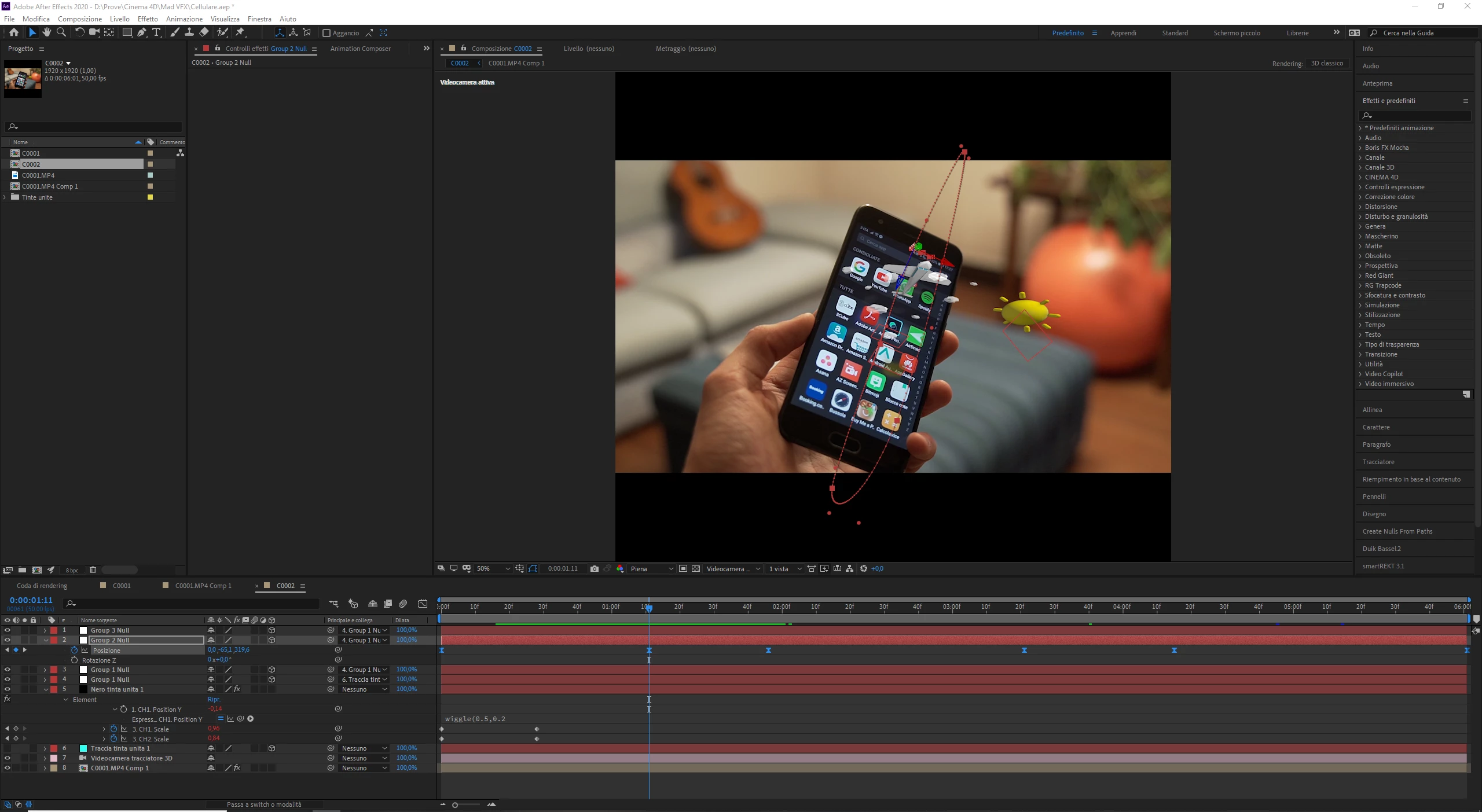This screenshot has height=812, width=1482.
Task: Click Passa a switch o modalità
Action: [264, 804]
